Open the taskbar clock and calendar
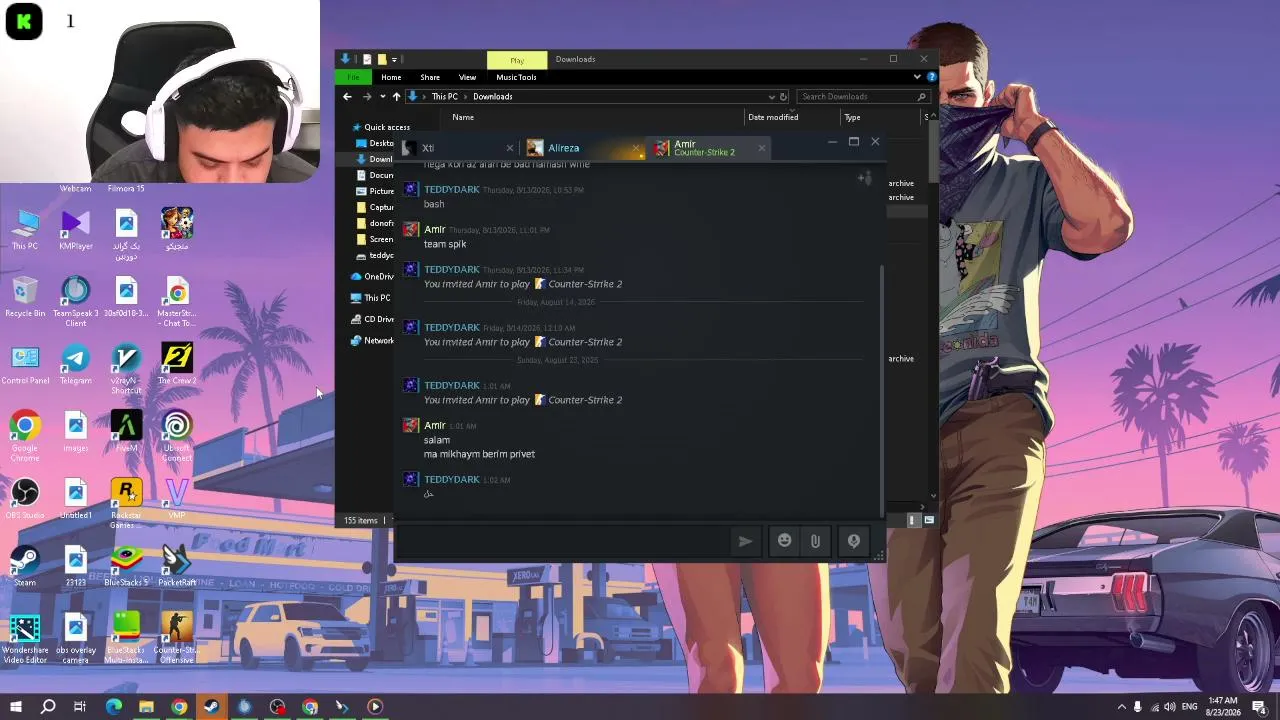 click(1224, 707)
